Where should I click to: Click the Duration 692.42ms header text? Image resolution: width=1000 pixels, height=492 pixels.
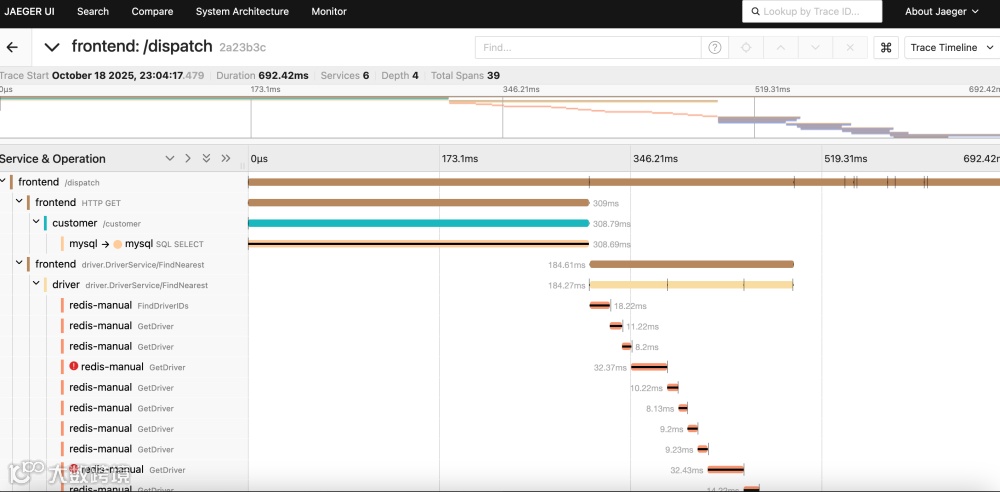pos(262,75)
